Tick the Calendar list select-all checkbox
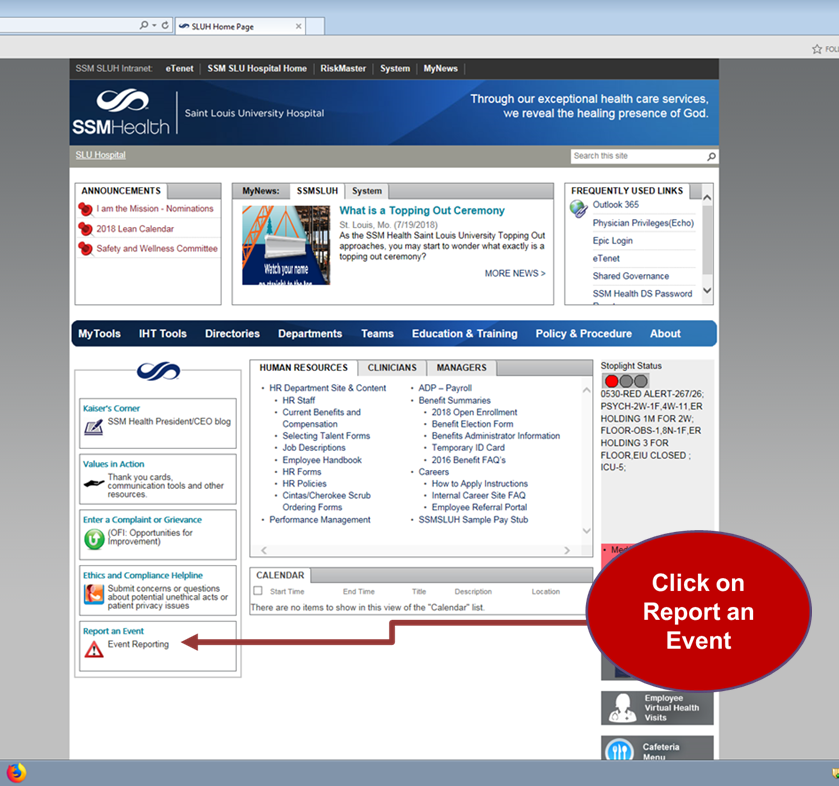The image size is (839, 786). click(x=258, y=591)
